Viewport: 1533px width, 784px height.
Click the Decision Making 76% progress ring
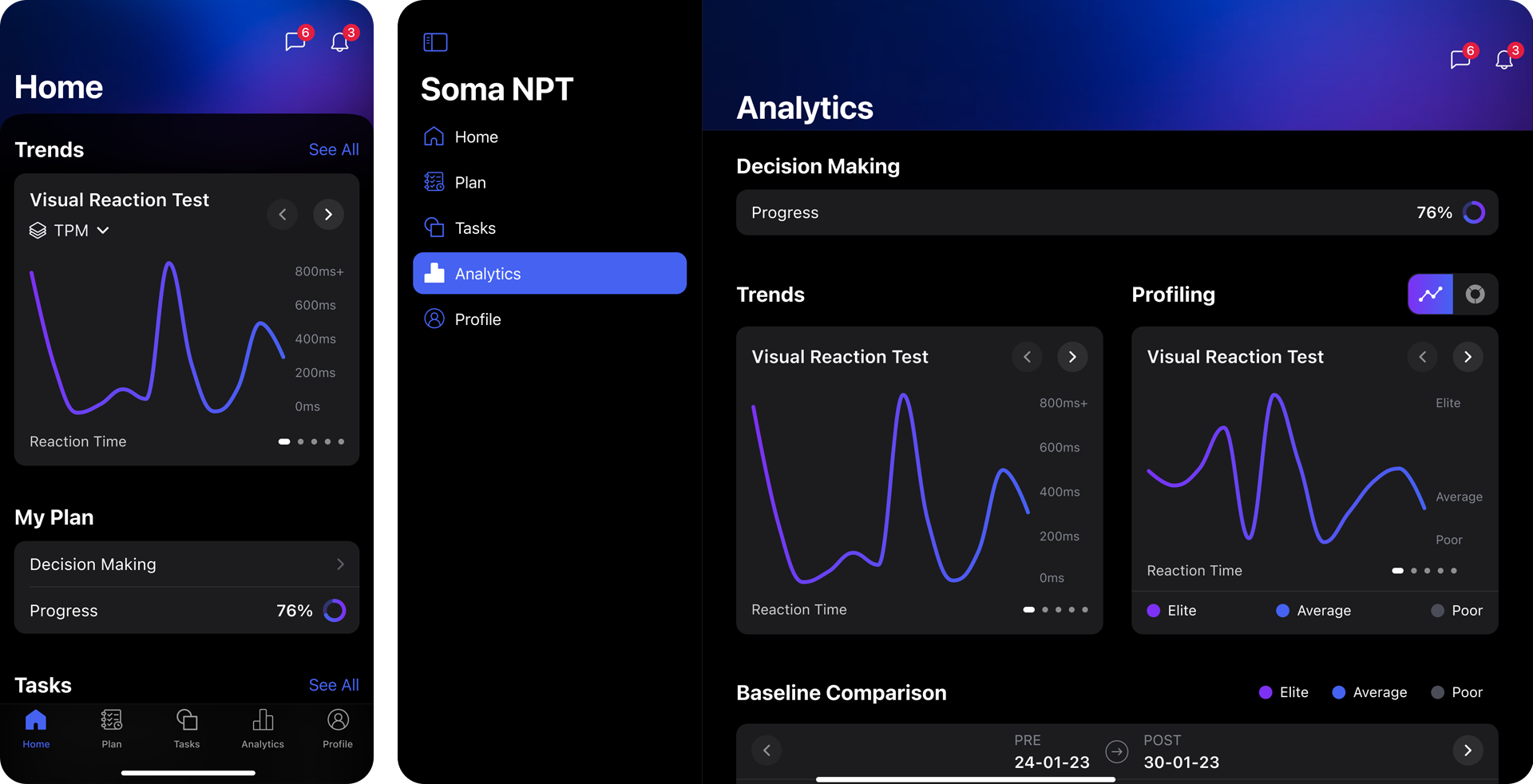click(1473, 212)
